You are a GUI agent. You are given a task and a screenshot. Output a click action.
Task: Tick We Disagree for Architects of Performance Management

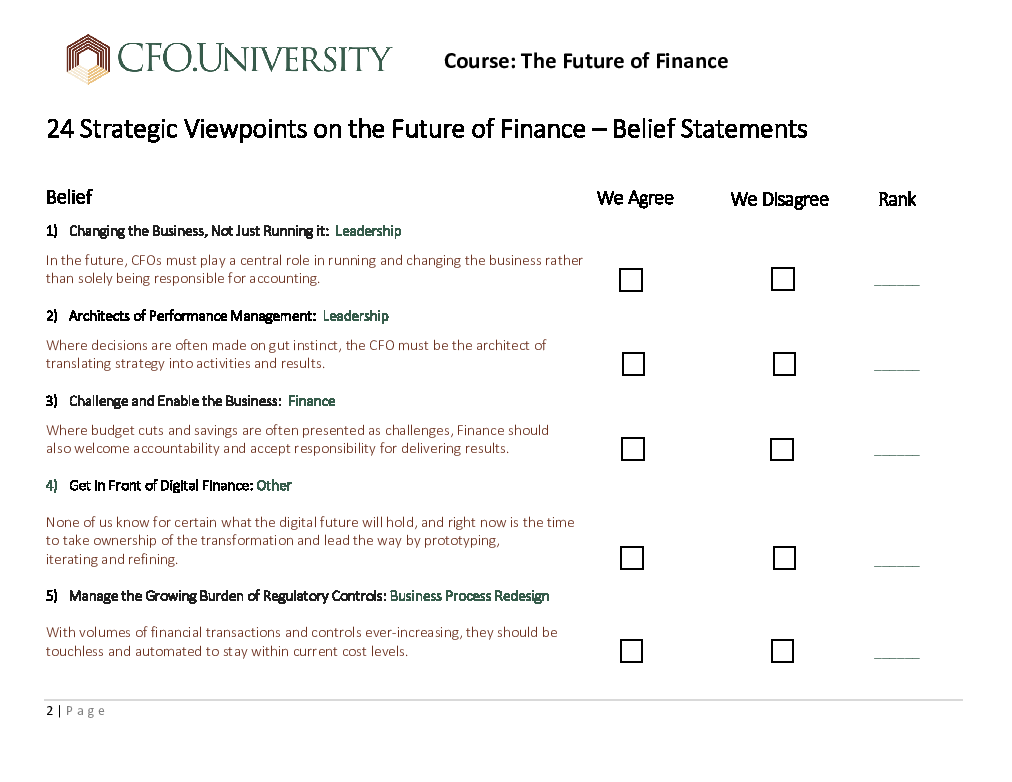pyautogui.click(x=784, y=364)
